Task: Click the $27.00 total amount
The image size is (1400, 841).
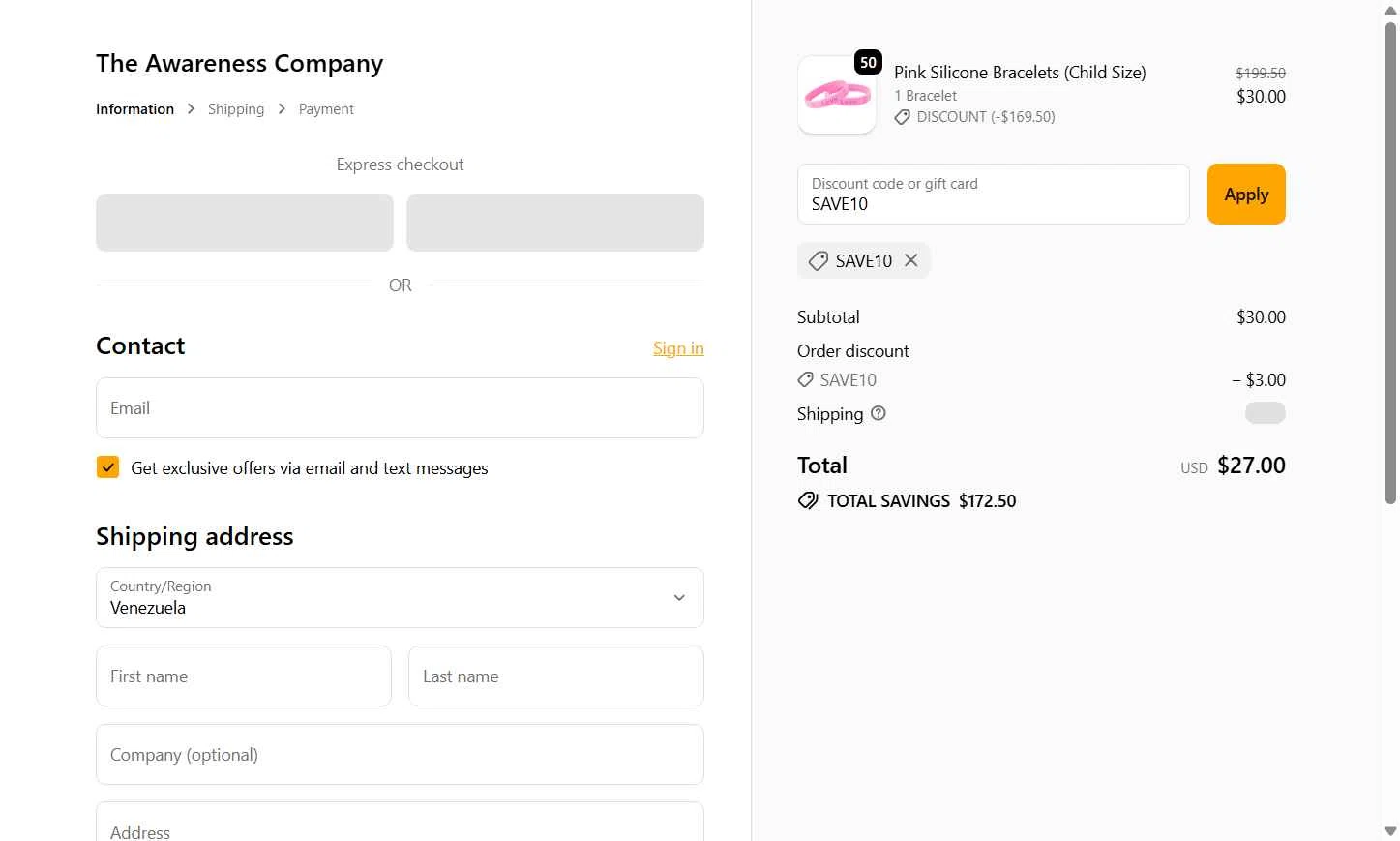Action: [x=1251, y=466]
